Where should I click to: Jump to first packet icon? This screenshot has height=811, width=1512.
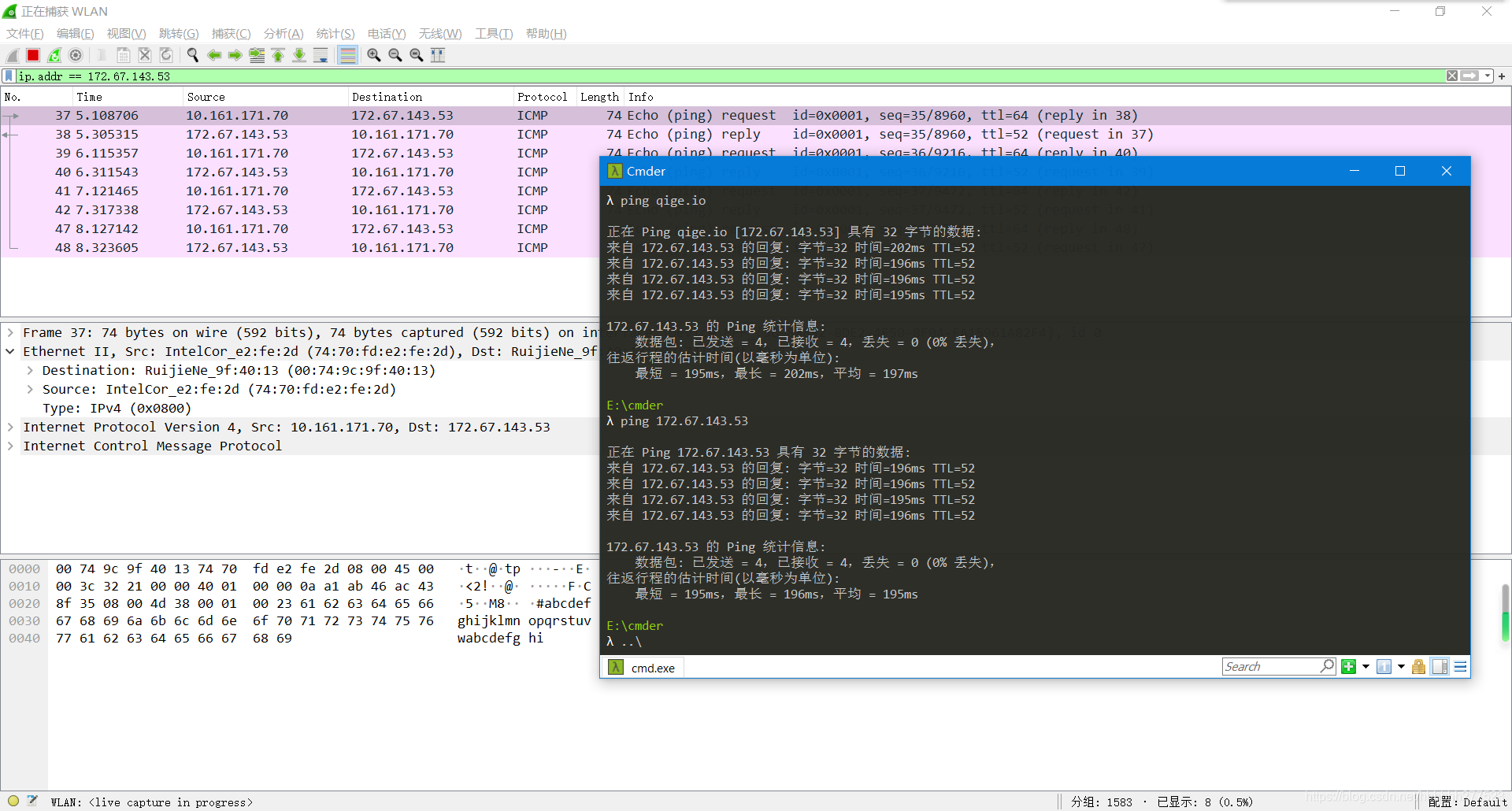(278, 55)
